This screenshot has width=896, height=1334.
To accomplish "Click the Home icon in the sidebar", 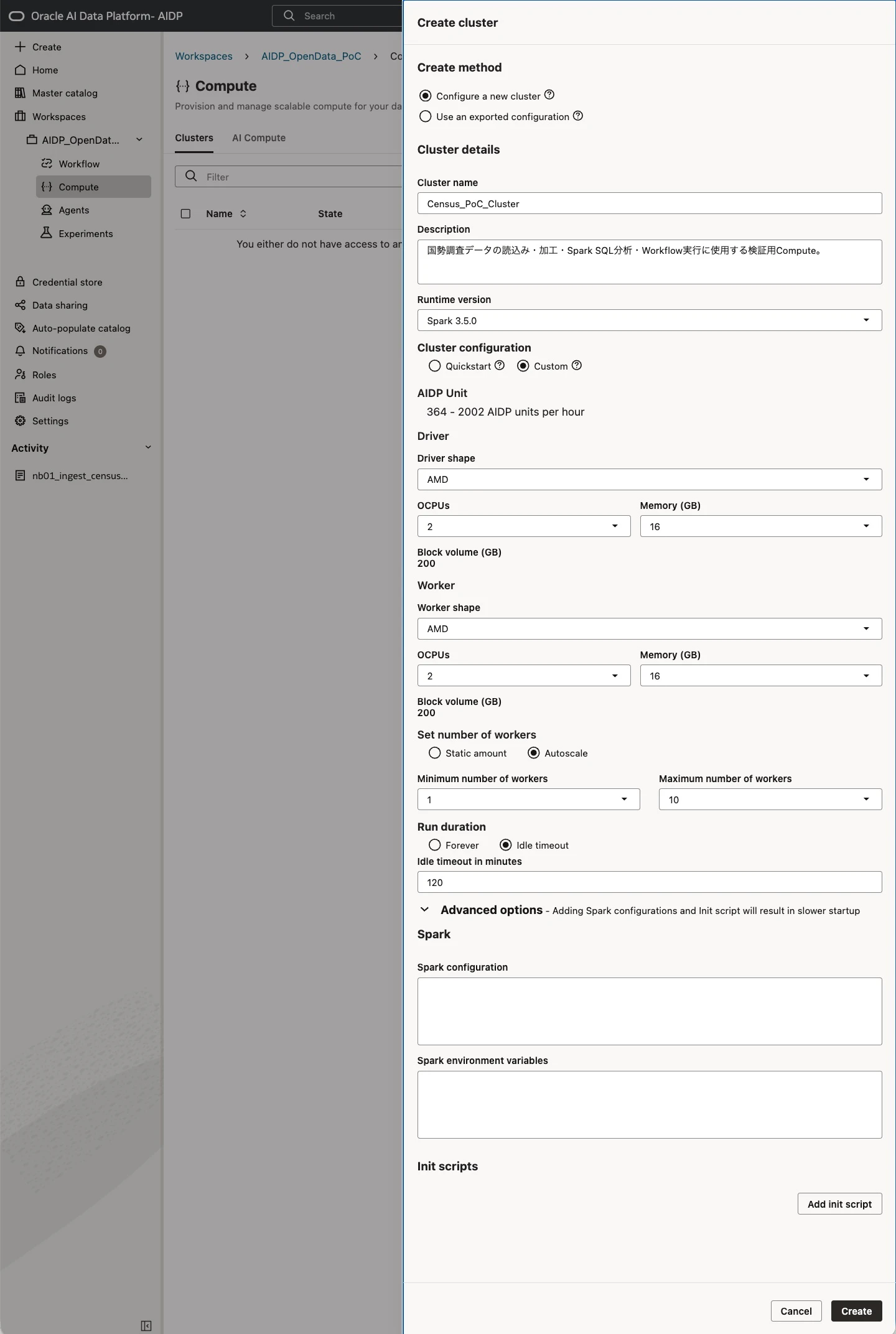I will point(21,70).
